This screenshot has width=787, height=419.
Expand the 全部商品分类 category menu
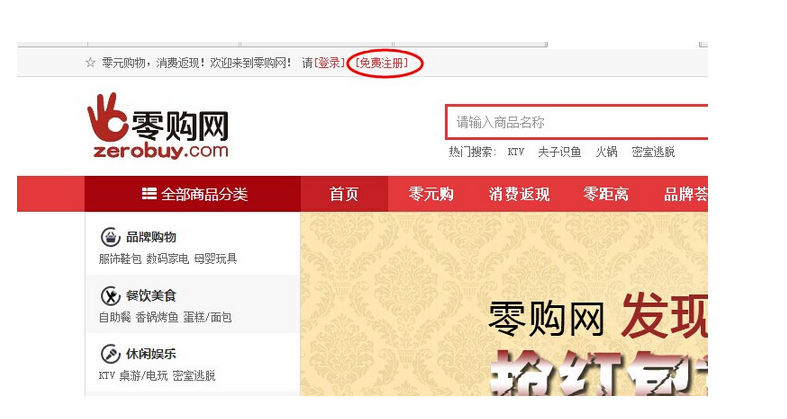193,194
